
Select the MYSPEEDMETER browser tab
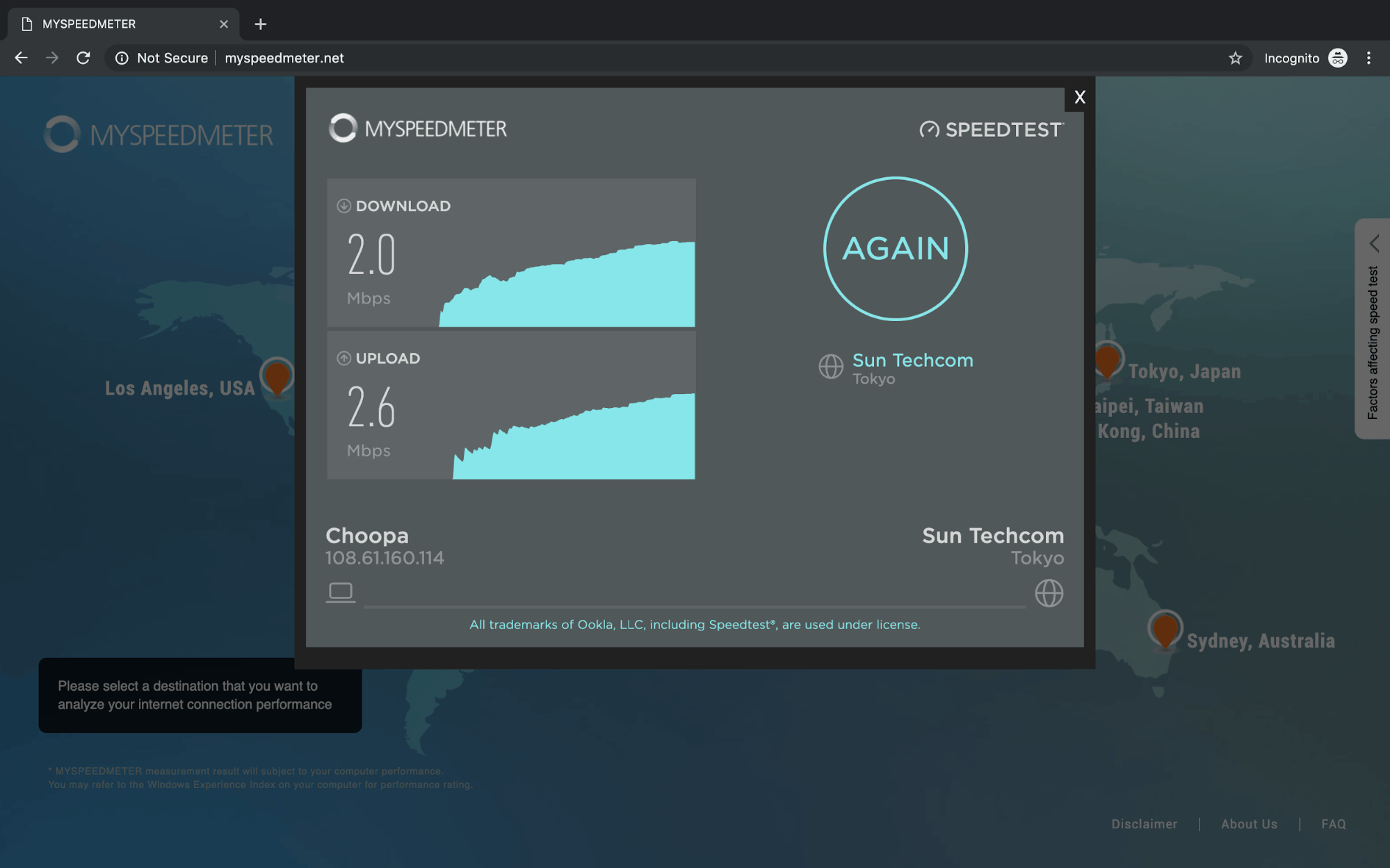pos(124,24)
